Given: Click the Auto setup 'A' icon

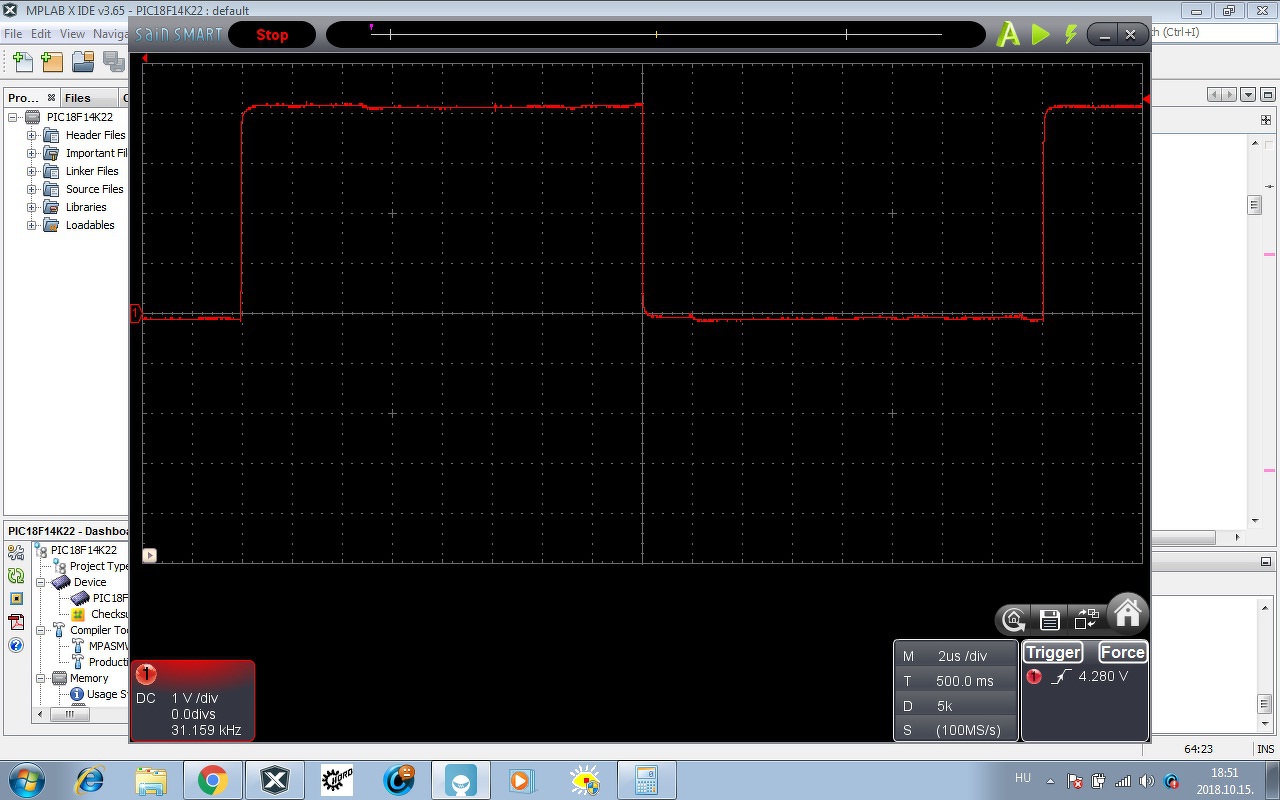Looking at the screenshot, I should tap(1008, 35).
